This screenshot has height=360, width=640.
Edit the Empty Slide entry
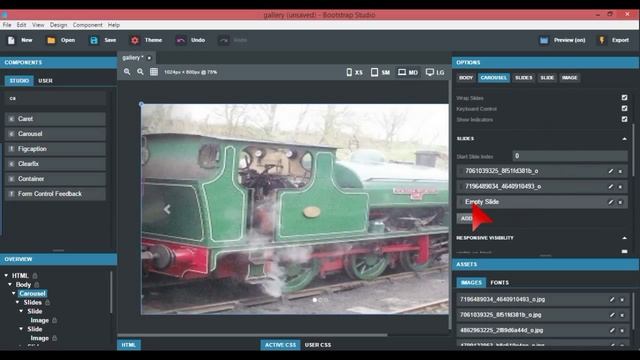(611, 202)
